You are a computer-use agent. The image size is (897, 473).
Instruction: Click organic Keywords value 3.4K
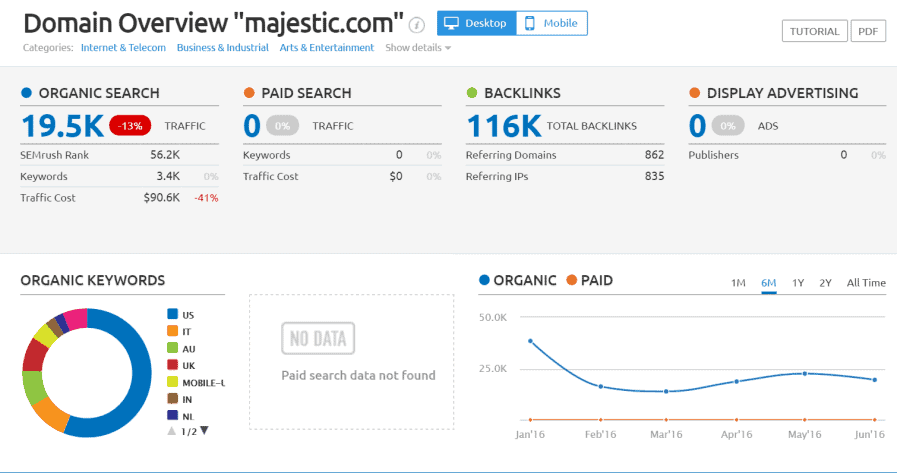(168, 176)
